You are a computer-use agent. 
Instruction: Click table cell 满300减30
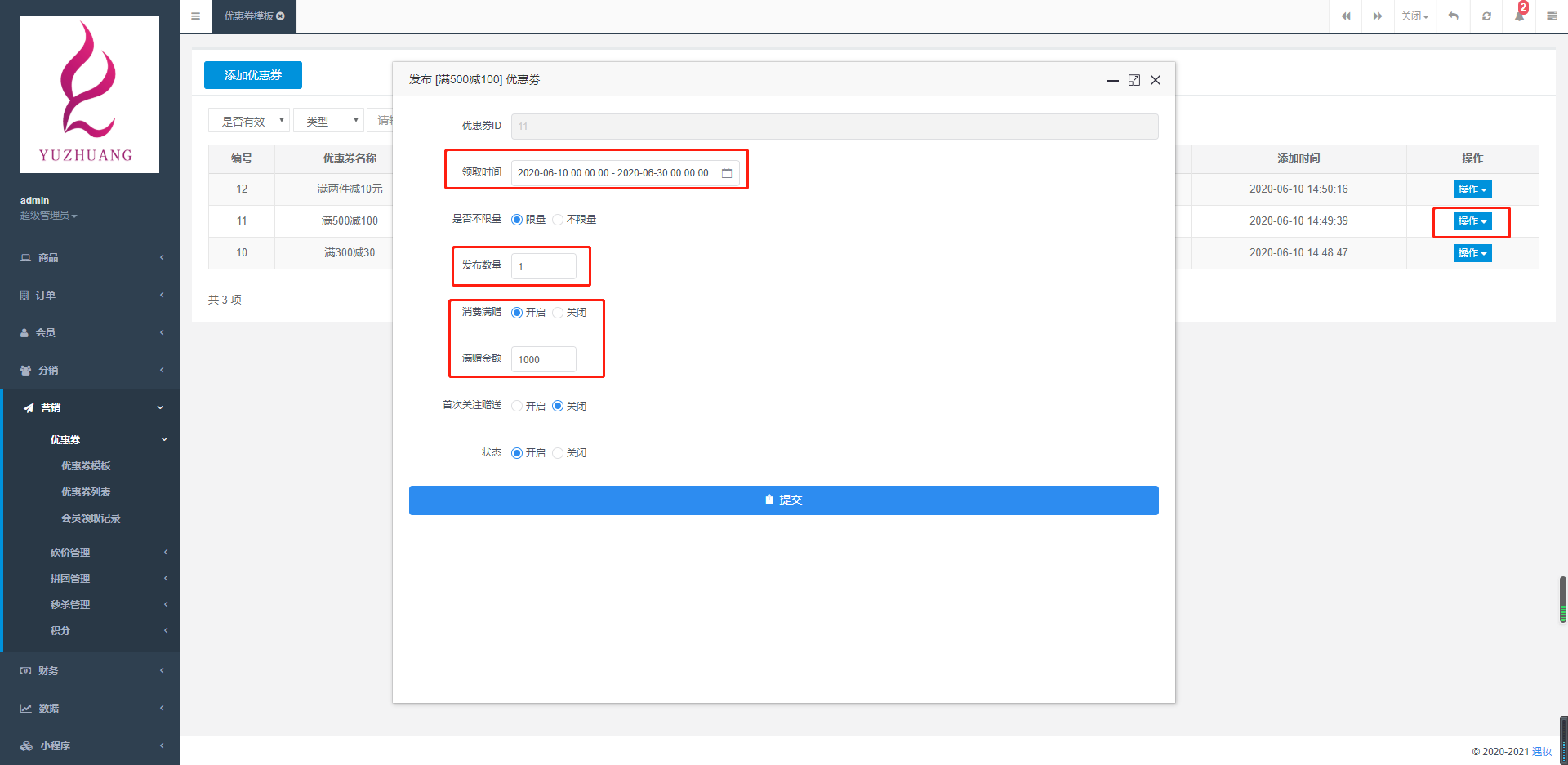[350, 253]
